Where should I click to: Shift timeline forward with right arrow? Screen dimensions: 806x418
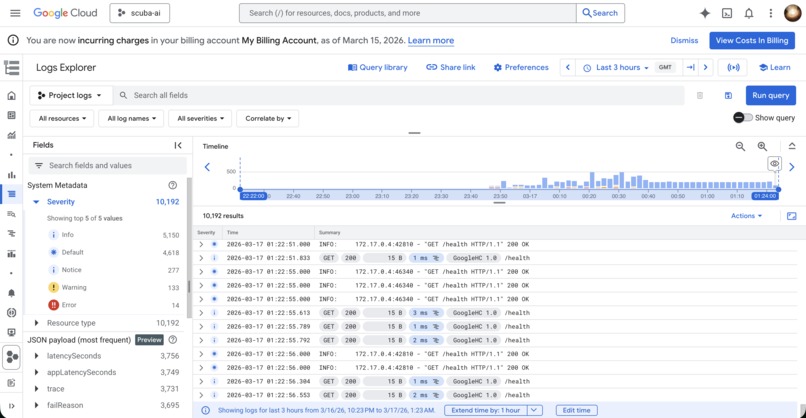(x=792, y=167)
